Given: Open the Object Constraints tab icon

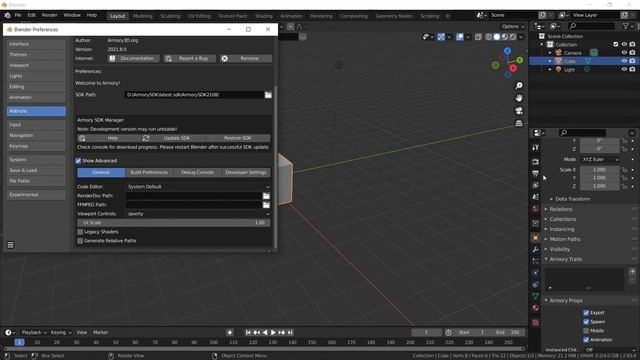Looking at the screenshot, I should pyautogui.click(x=536, y=284).
